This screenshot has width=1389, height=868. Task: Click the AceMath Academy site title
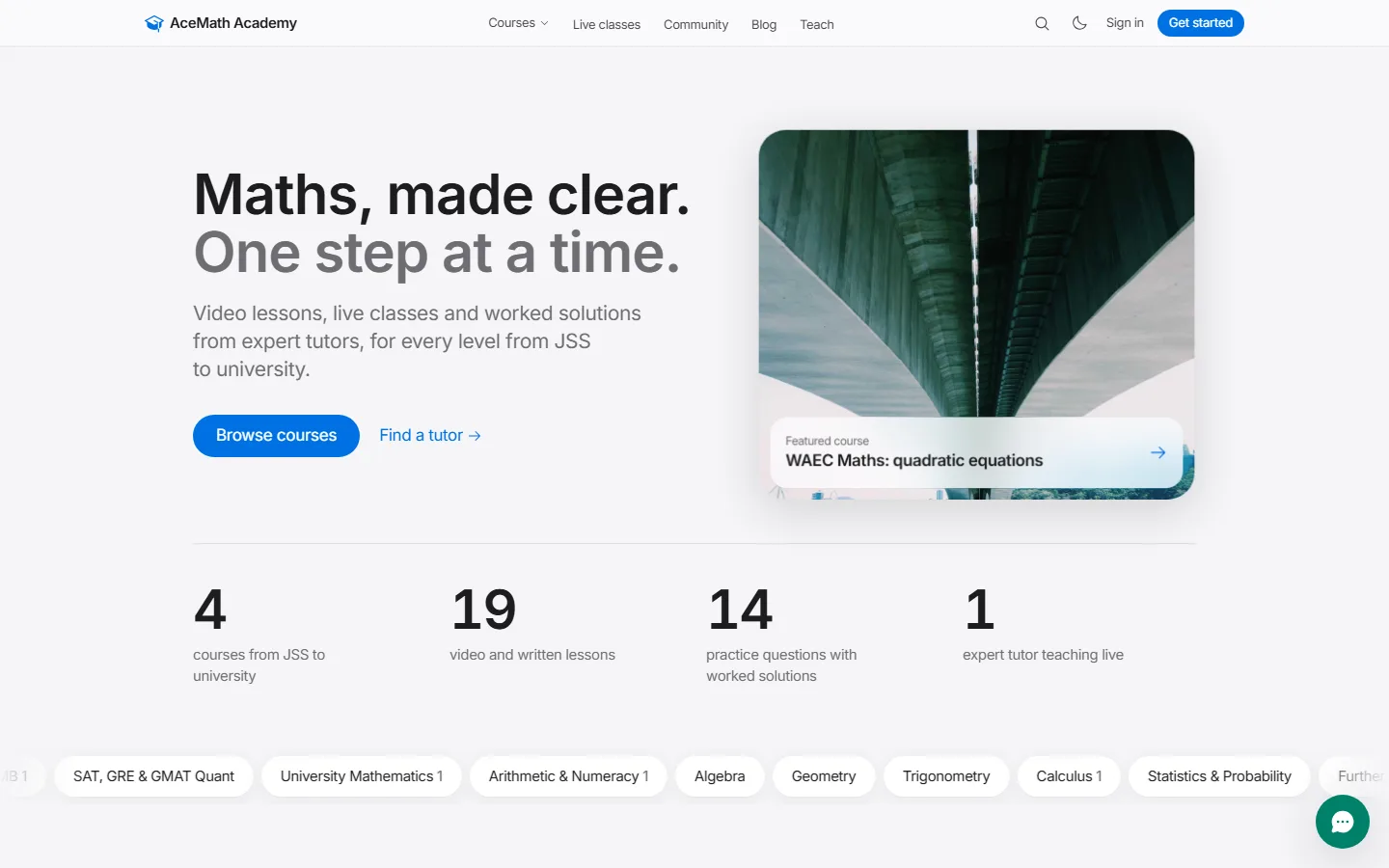pos(233,23)
